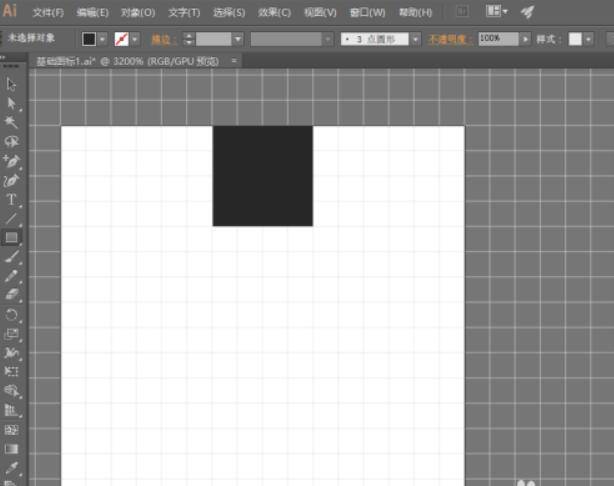Expand the opacity 100% dropdown arrow
This screenshot has width=614, height=486.
[527, 39]
